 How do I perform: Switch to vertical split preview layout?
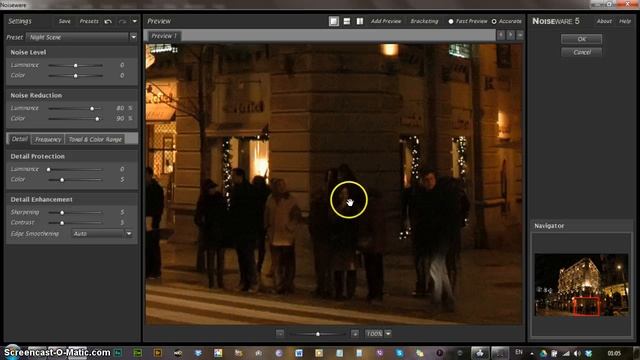click(x=360, y=21)
